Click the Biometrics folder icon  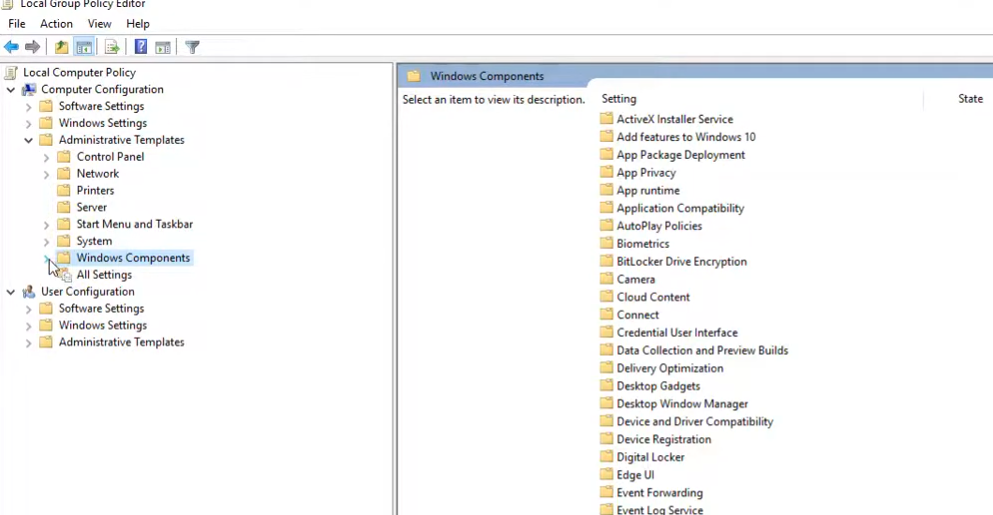[x=607, y=243]
